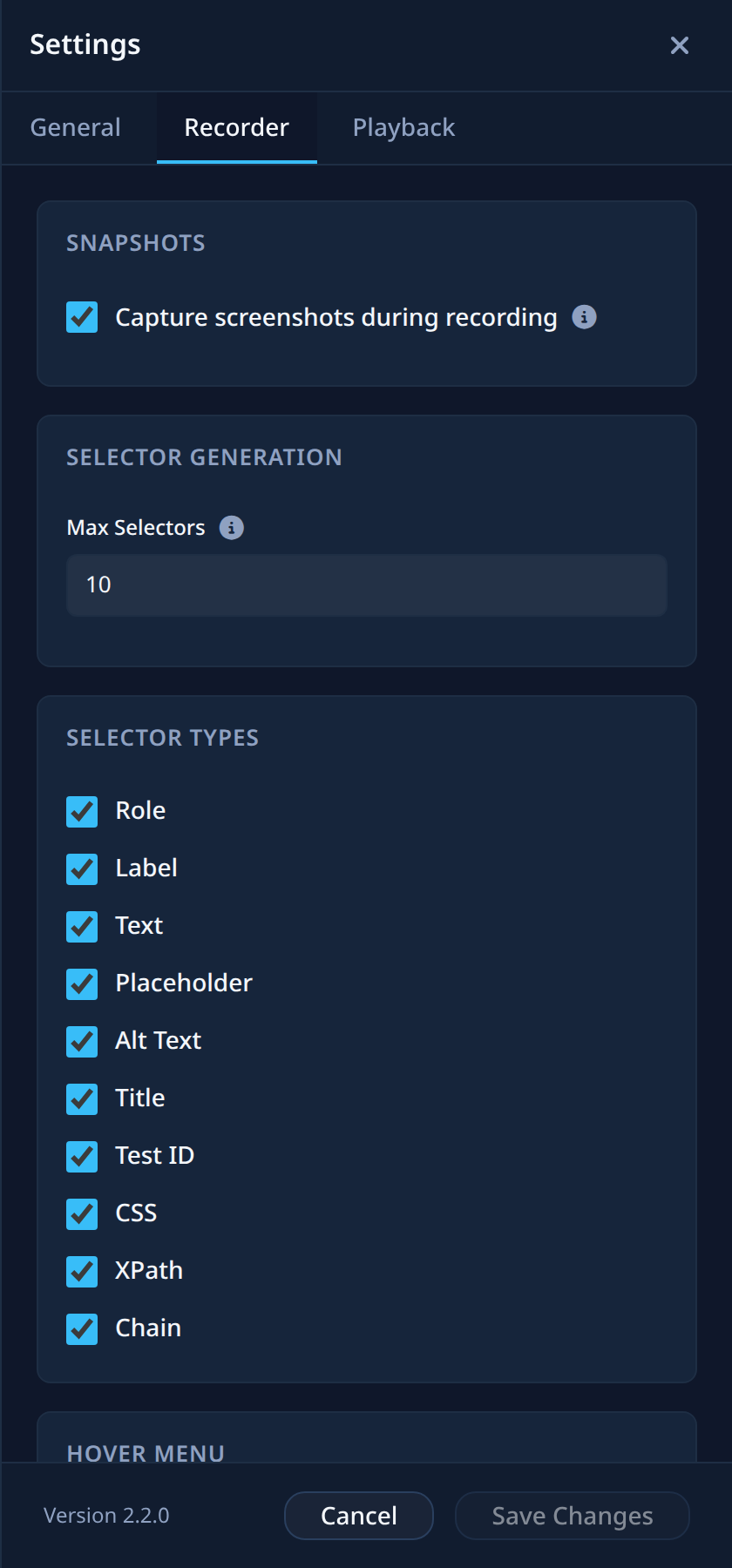Click the info icon beside Capture screenshots
Viewport: 732px width, 1568px height.
584,317
